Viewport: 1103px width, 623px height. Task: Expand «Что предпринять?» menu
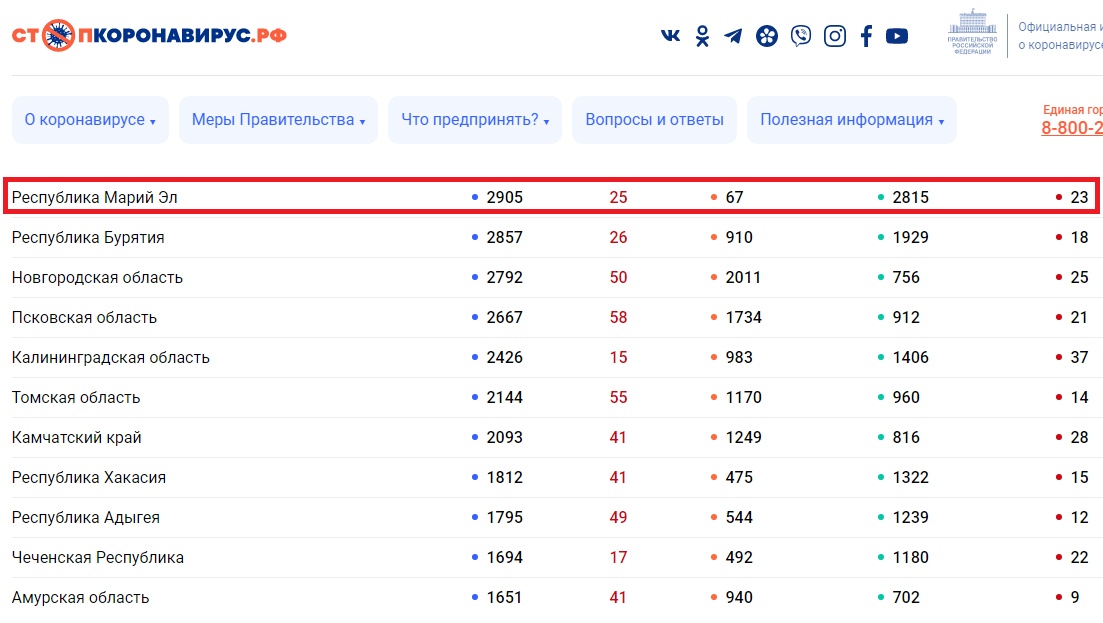pos(475,120)
